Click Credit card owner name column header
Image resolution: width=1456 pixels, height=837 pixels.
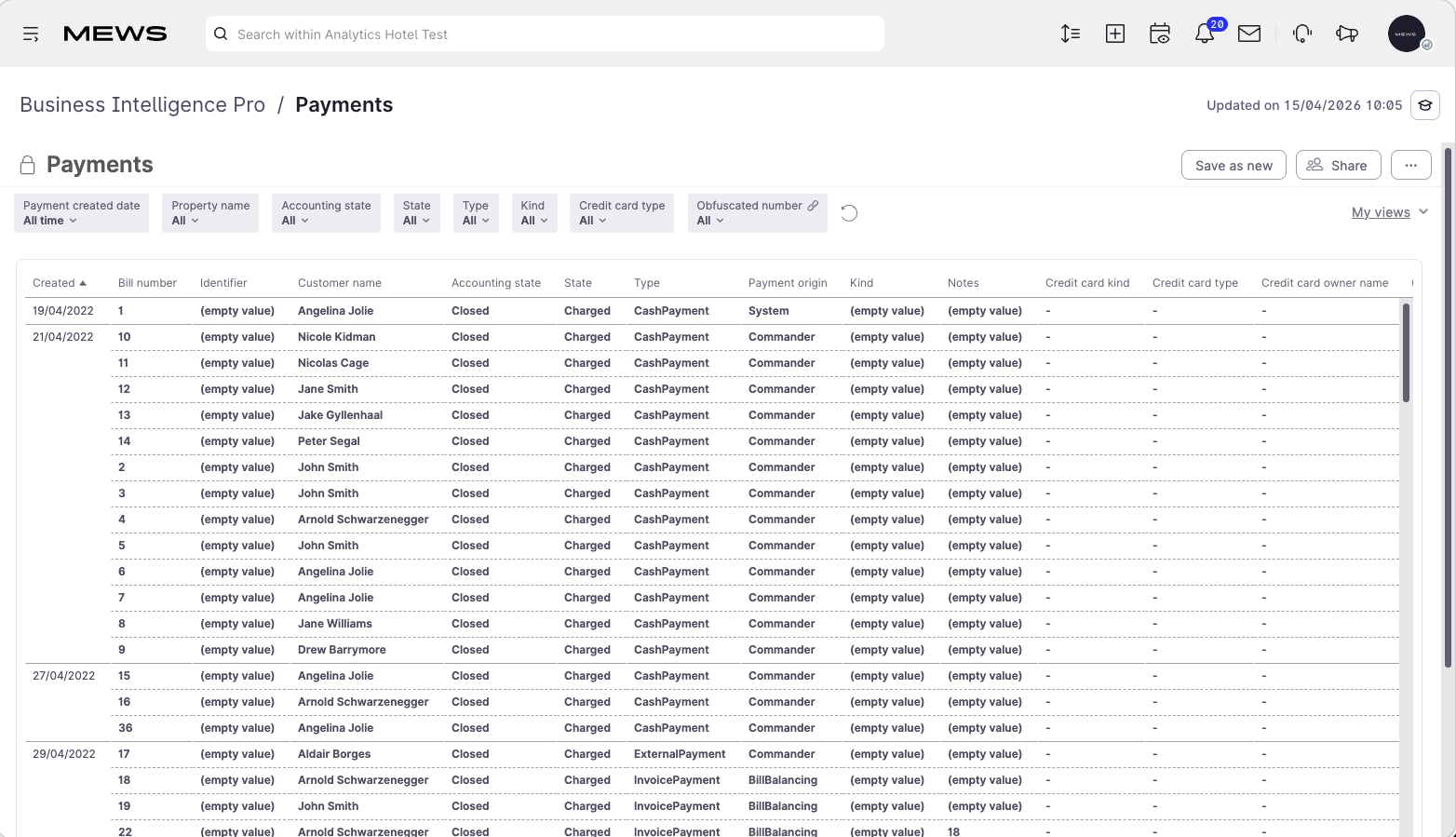[x=1325, y=283]
